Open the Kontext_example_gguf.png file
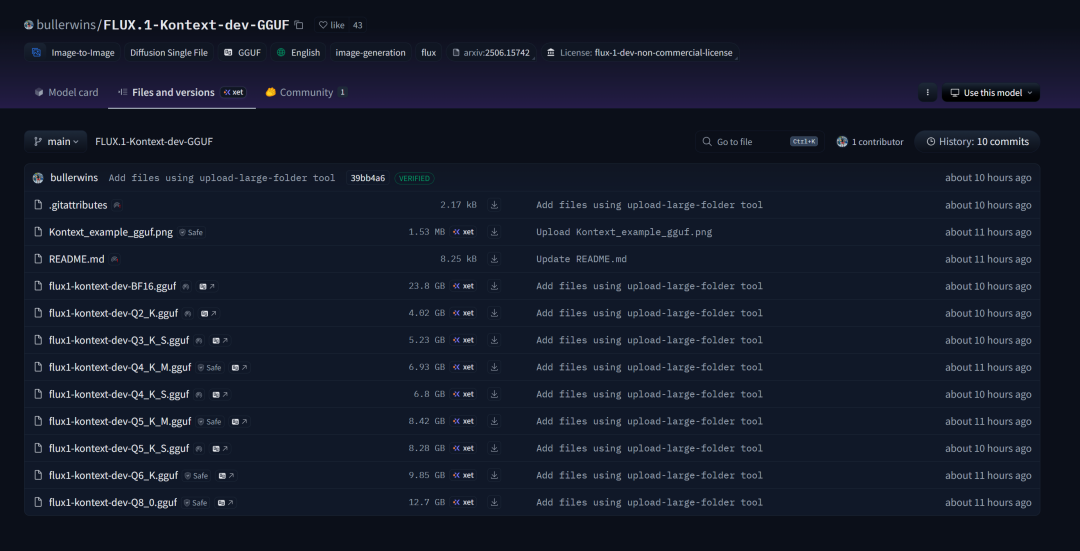Screen dimensions: 1080x551 point(111,232)
